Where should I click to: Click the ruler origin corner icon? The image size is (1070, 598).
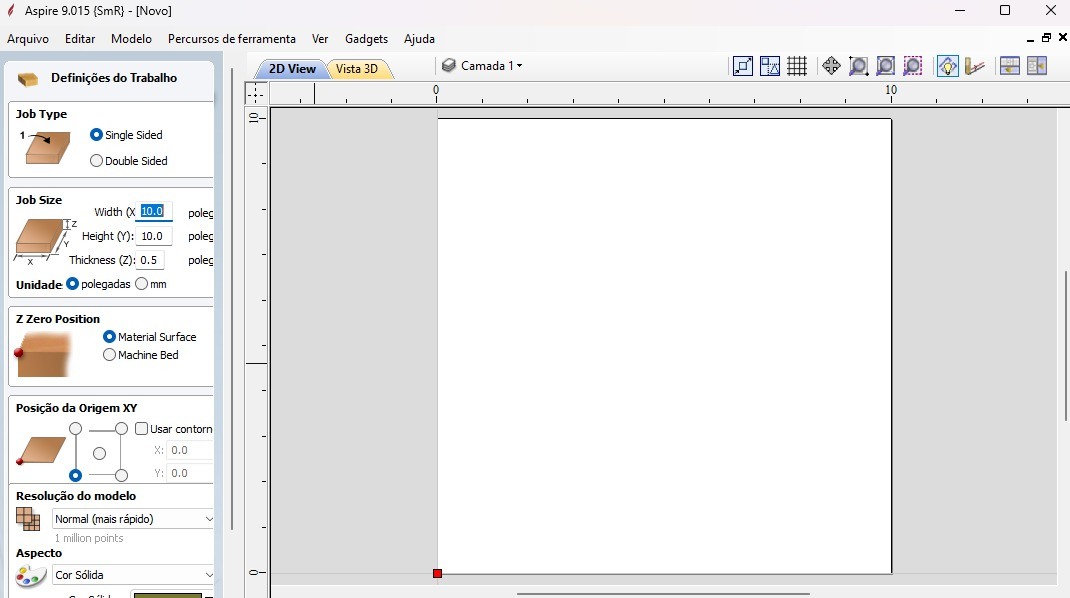pyautogui.click(x=256, y=93)
